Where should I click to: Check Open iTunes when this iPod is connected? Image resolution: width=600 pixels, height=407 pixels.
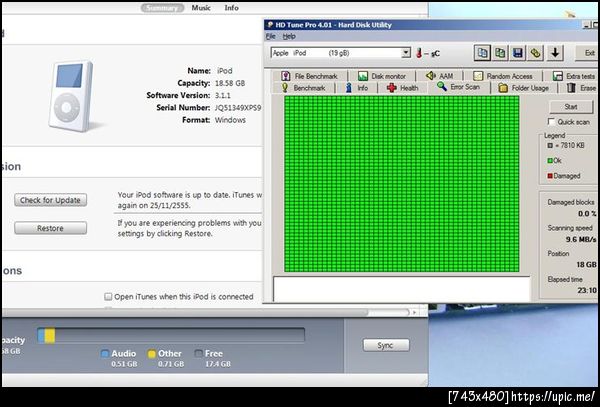click(x=108, y=296)
